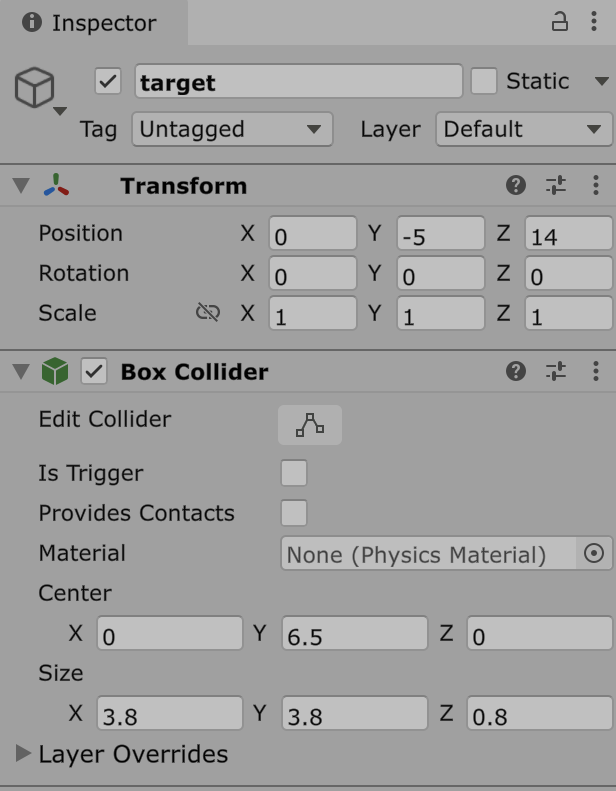616x791 pixels.
Task: Expand the Layer Overrides foldout
Action: click(x=23, y=753)
